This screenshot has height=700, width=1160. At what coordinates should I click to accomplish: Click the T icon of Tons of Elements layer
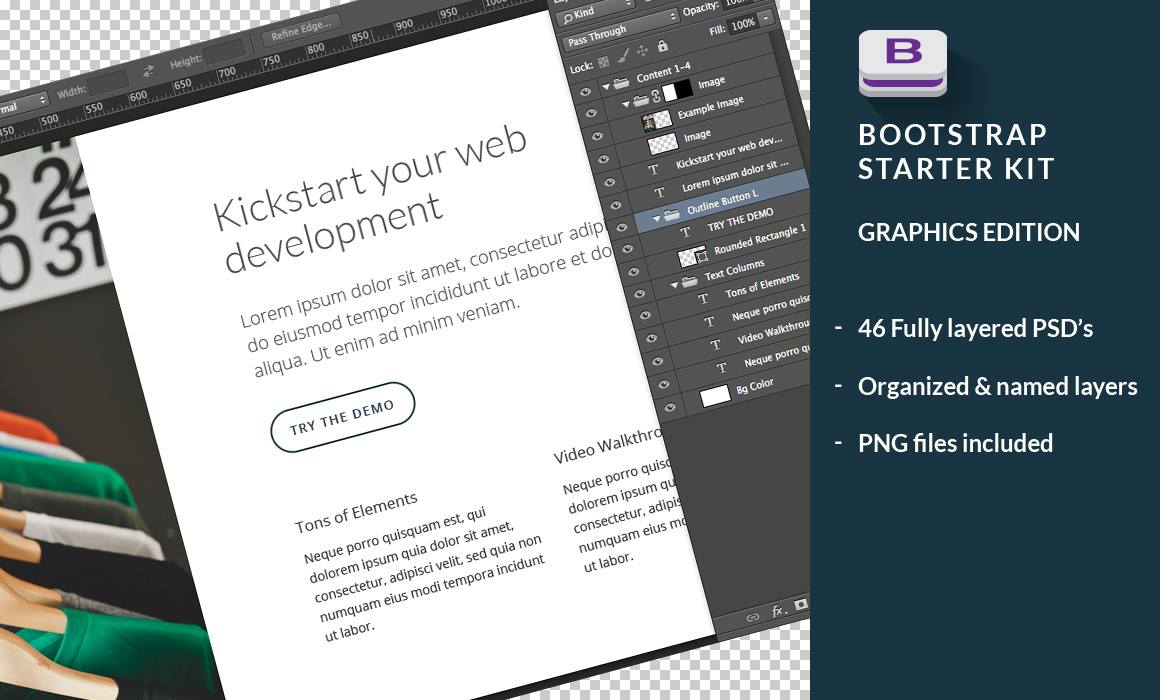[x=703, y=299]
